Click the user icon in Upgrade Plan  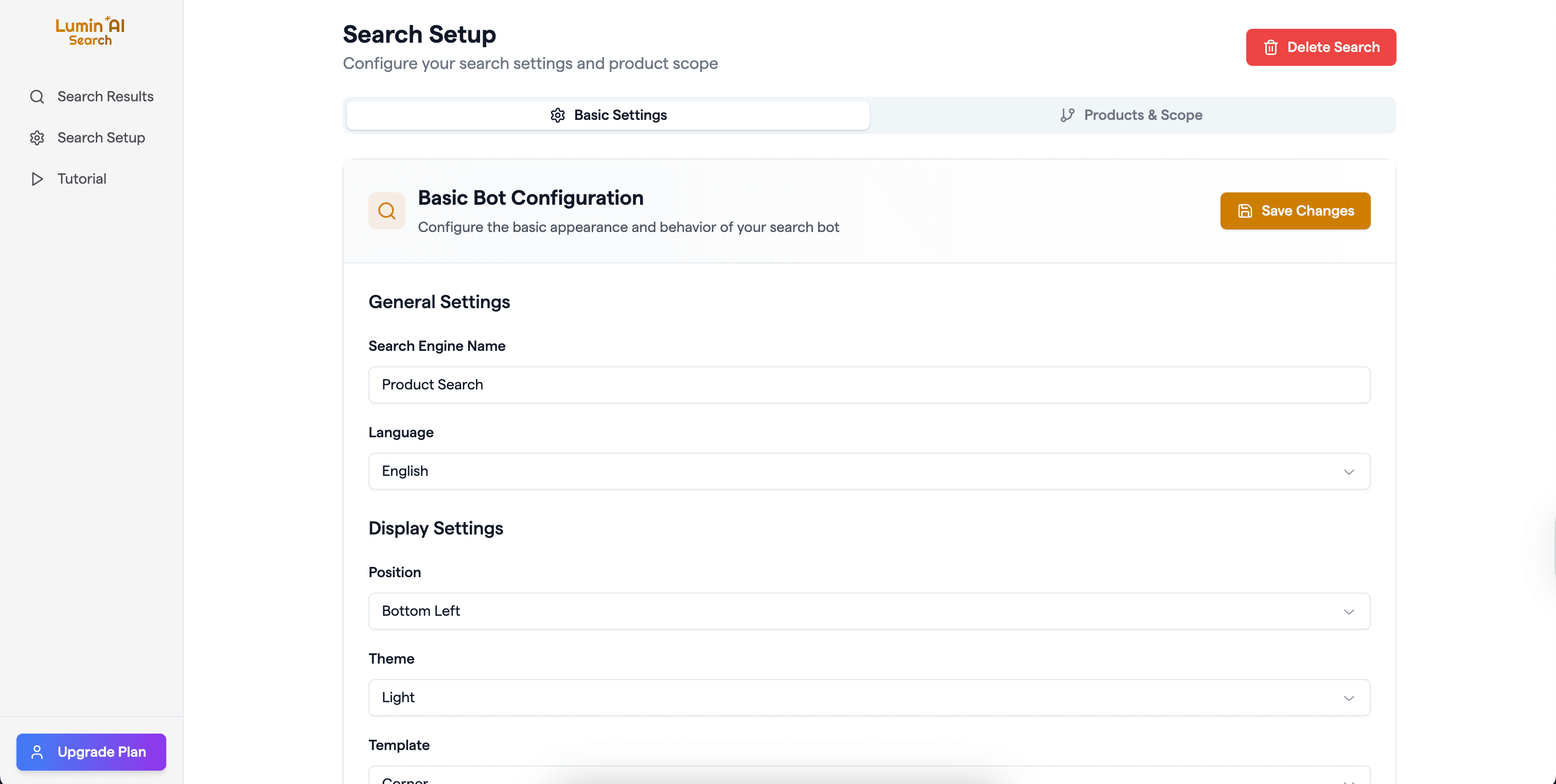click(37, 752)
